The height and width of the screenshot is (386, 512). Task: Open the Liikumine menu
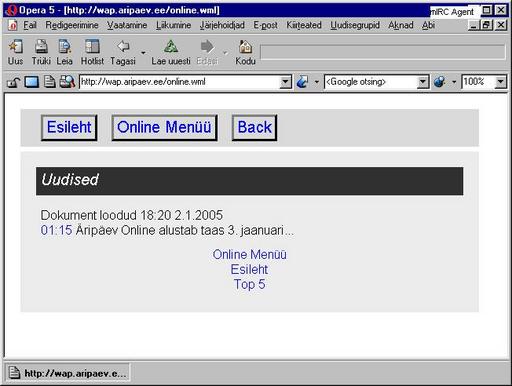[x=174, y=25]
